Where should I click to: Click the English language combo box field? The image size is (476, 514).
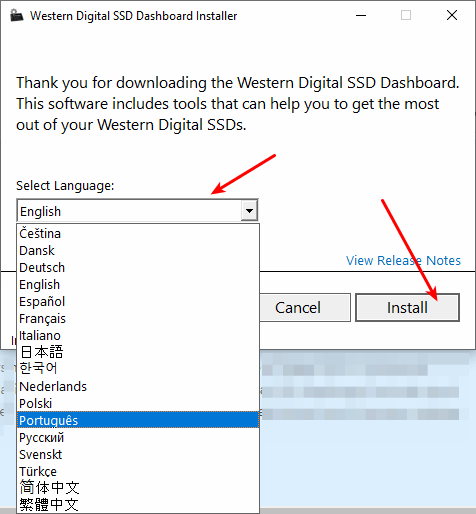(137, 211)
